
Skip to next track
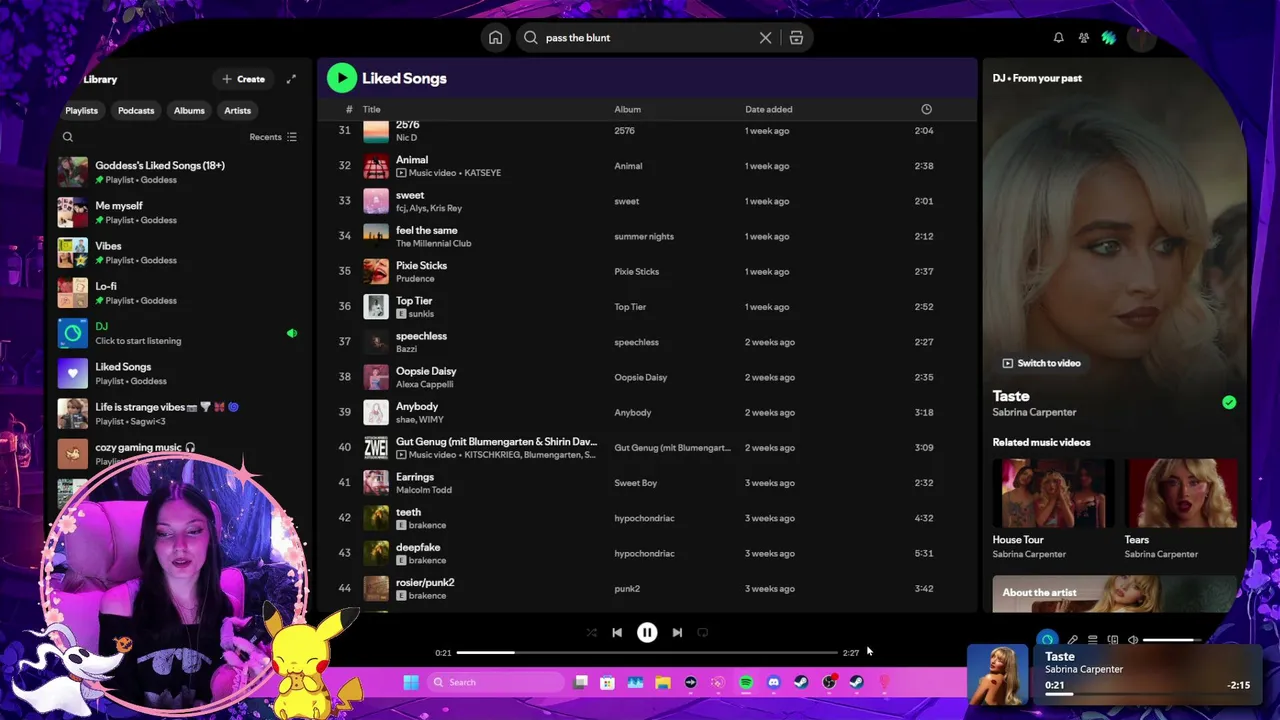point(677,632)
